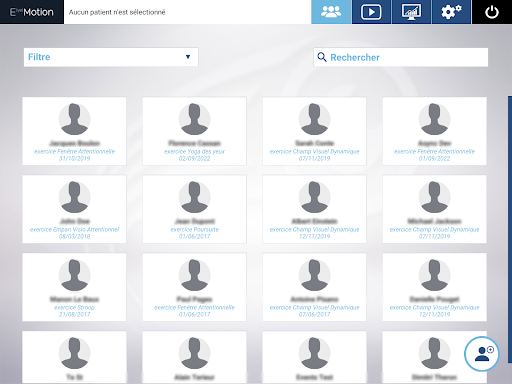Open the exercice Empan Visio Attentionnel link

74,229
